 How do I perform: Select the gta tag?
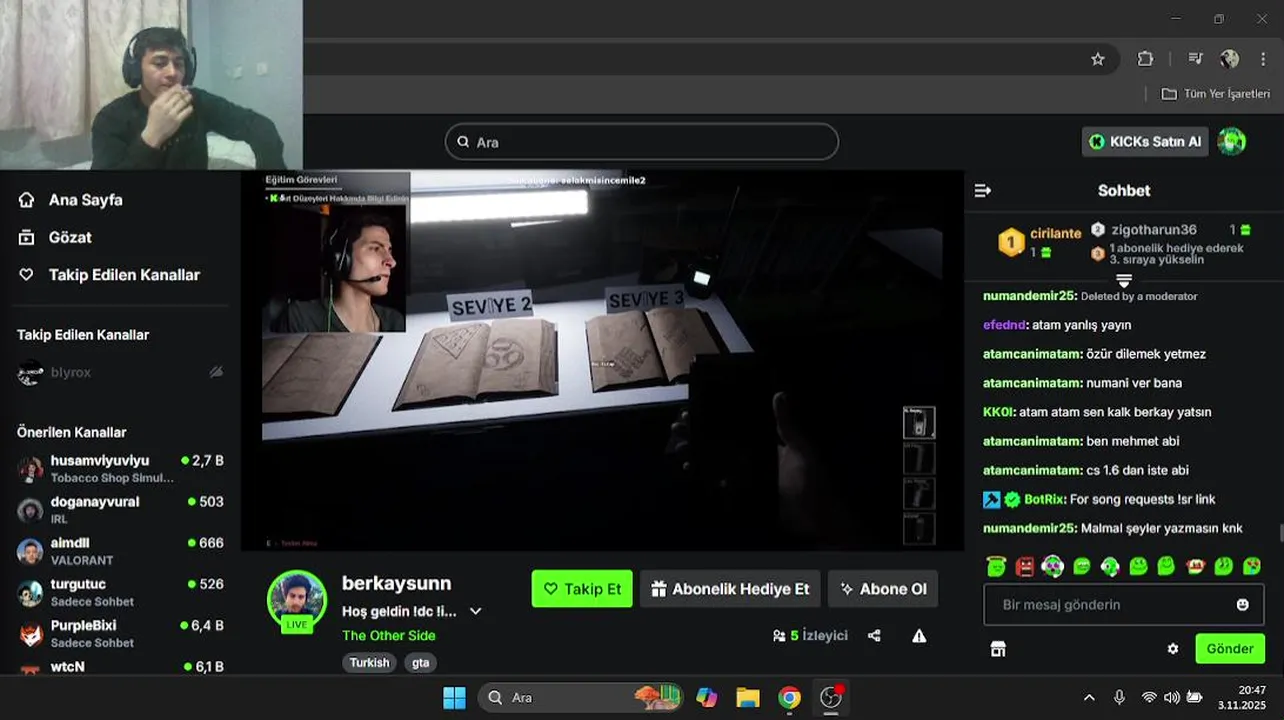420,662
